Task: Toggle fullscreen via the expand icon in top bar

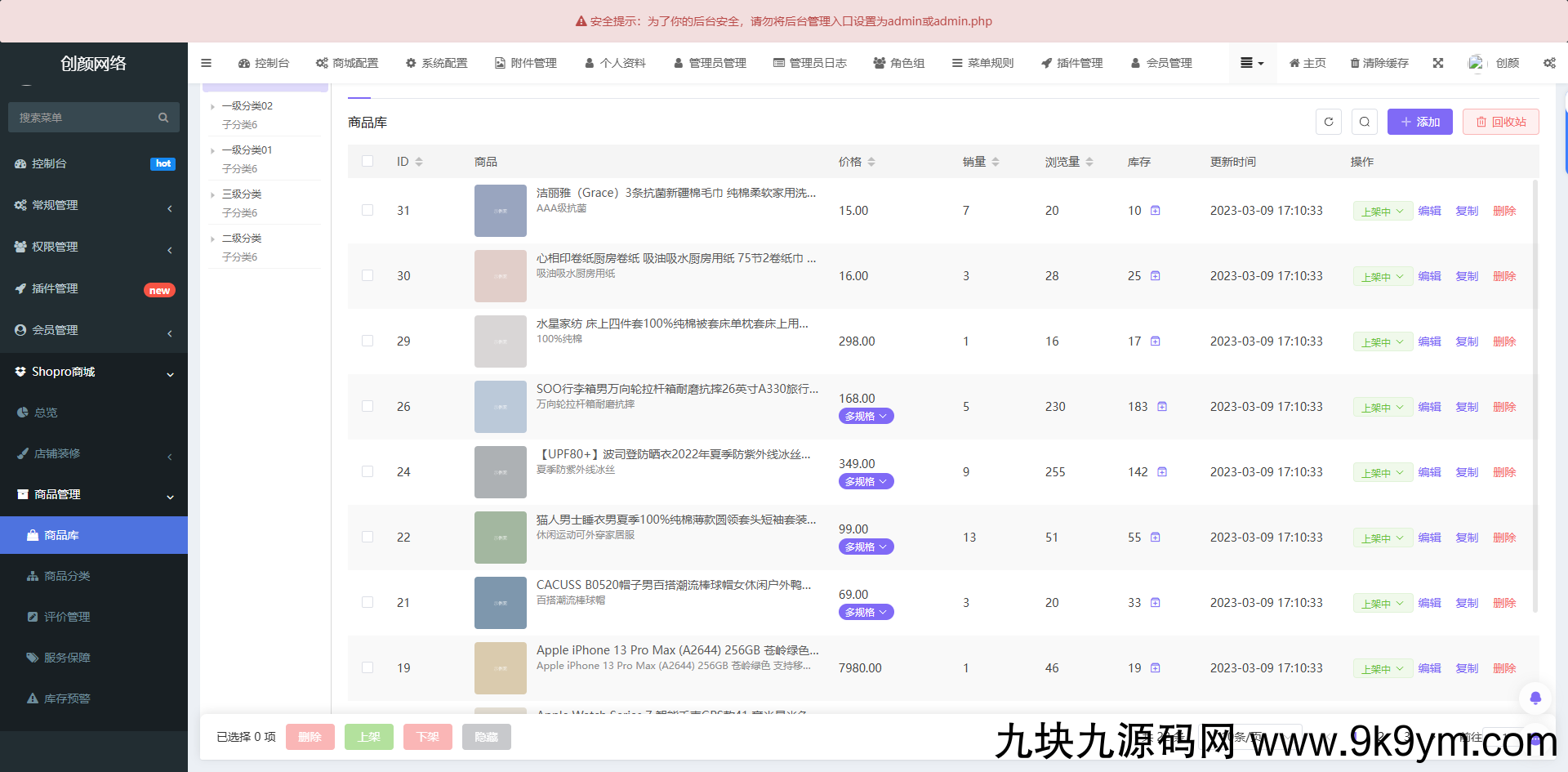Action: tap(1438, 63)
